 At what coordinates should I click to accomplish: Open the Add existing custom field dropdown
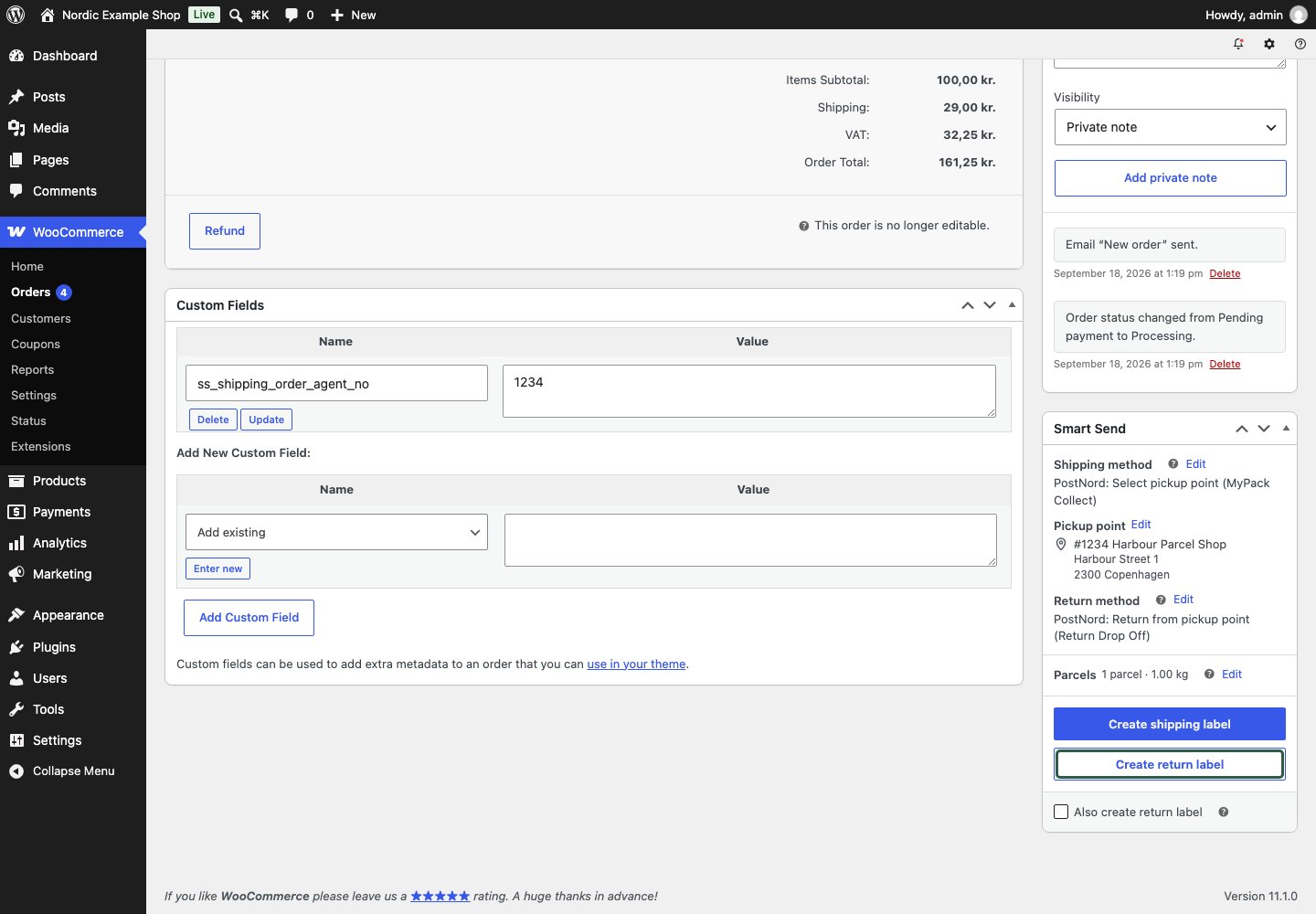point(336,532)
